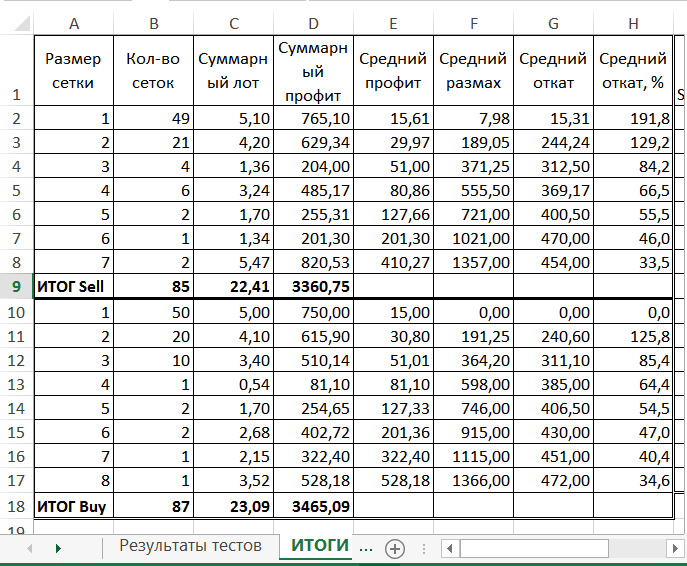Image resolution: width=687 pixels, height=566 pixels.
Task: Click cell with value 410,27
Action: point(393,262)
